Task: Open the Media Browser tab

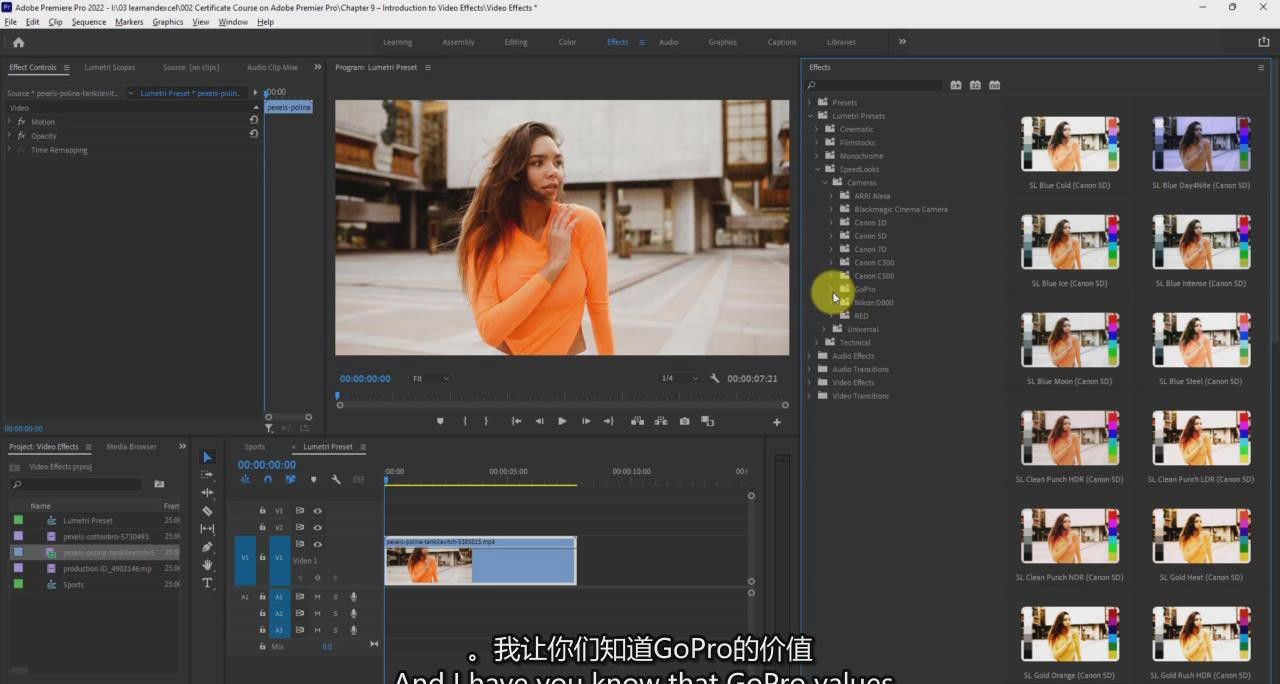Action: [x=132, y=447]
